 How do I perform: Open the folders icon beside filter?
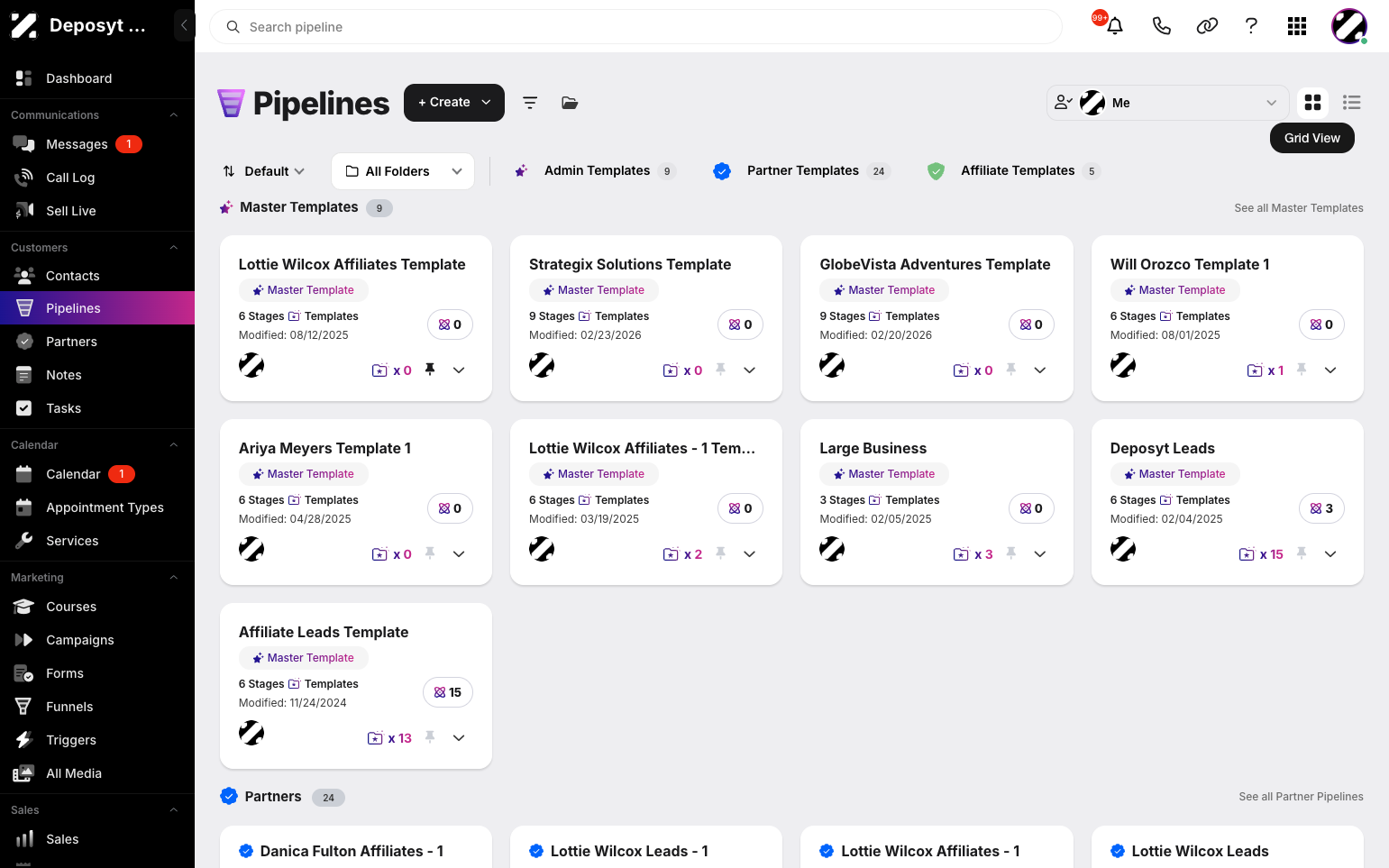(570, 103)
